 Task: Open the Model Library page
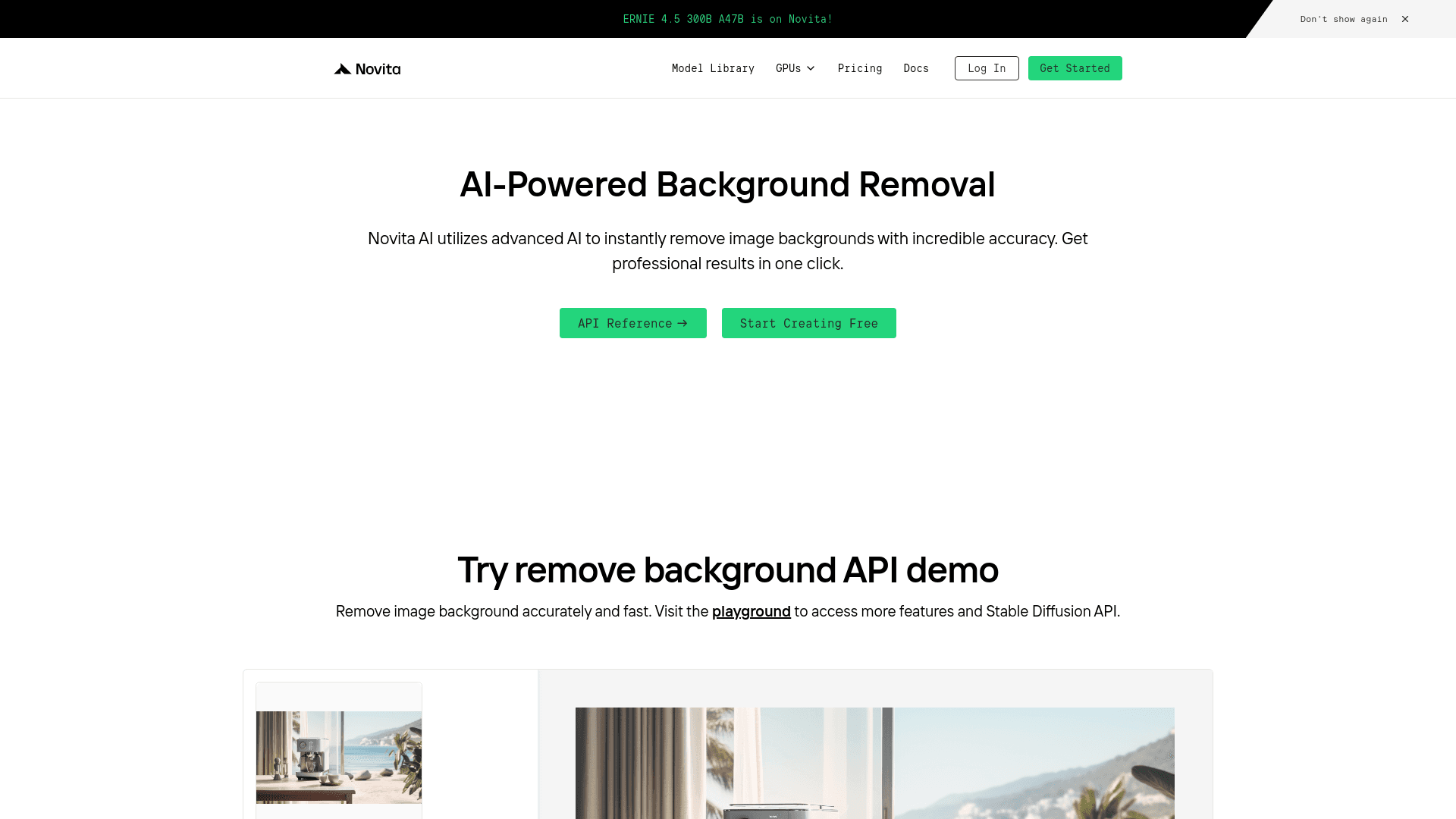713,68
